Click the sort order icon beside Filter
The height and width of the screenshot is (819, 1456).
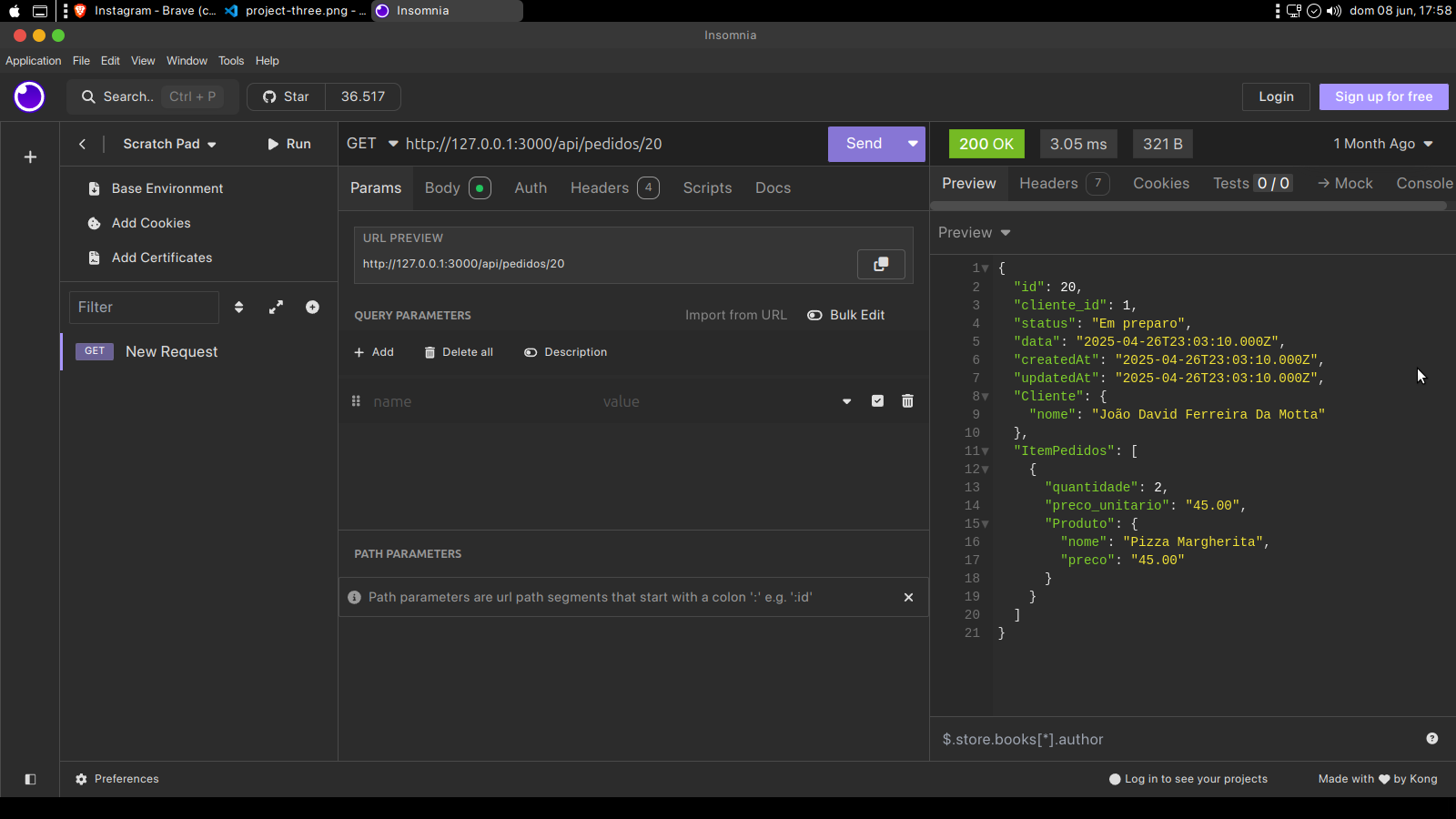tap(238, 308)
